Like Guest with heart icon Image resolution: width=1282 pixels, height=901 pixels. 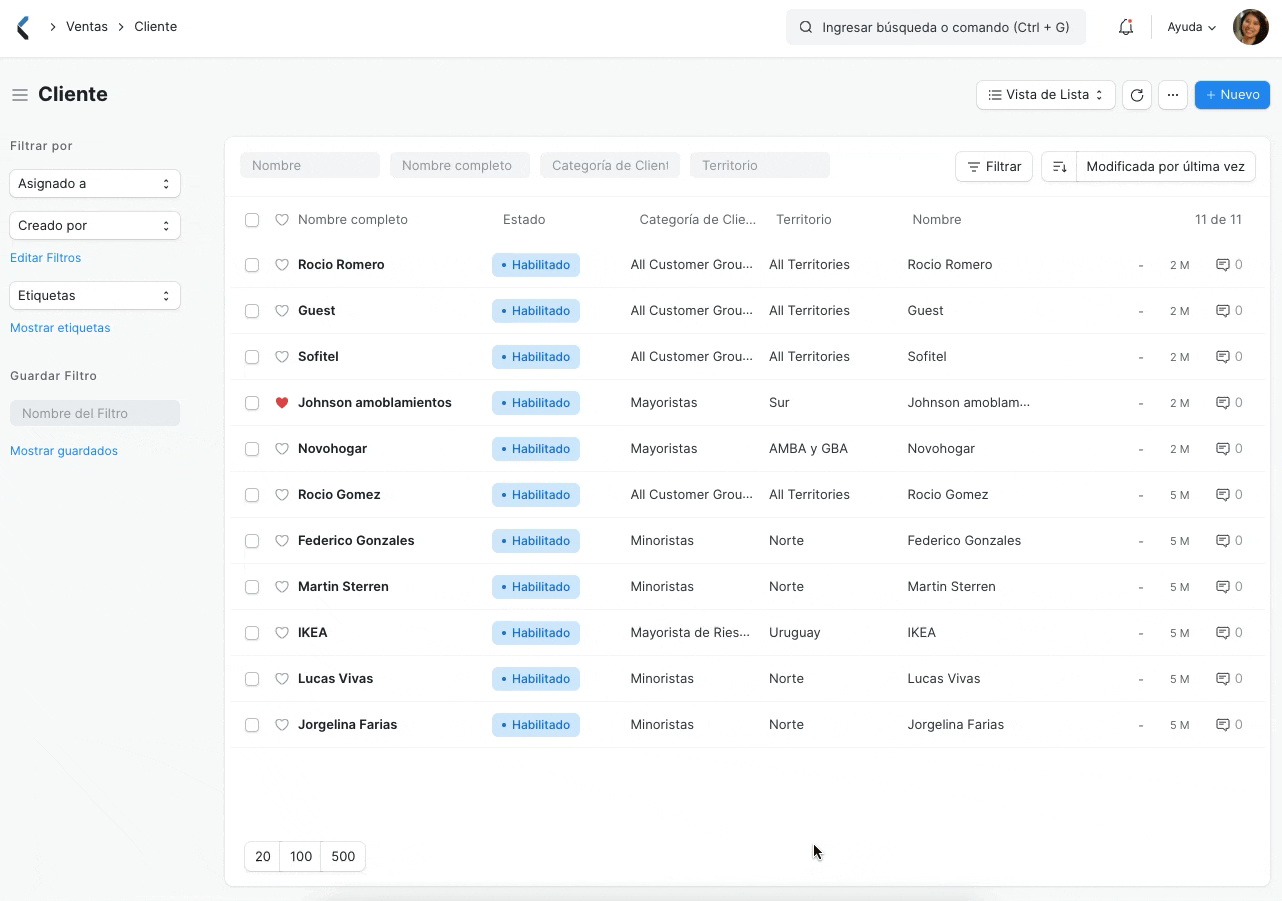pyautogui.click(x=282, y=311)
